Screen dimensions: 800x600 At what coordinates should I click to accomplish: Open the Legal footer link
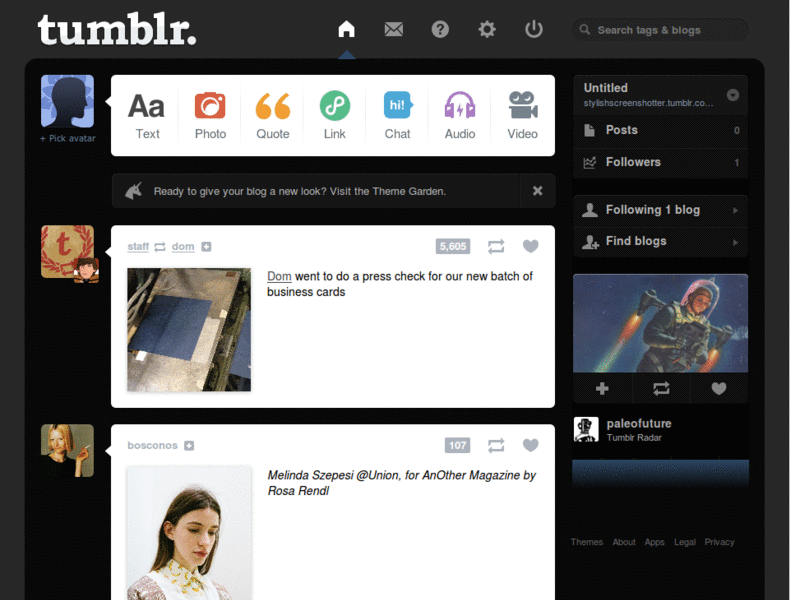click(x=685, y=542)
